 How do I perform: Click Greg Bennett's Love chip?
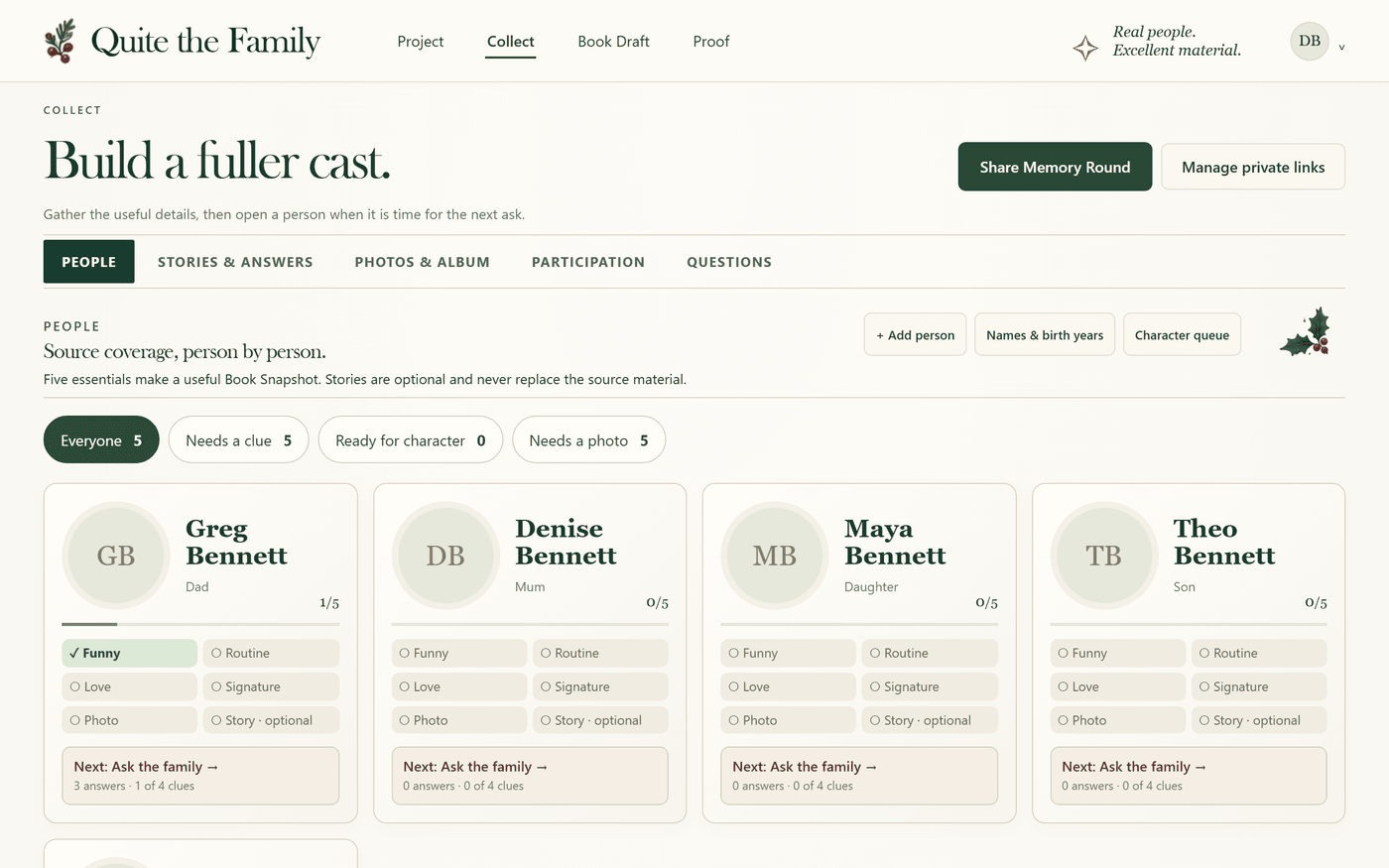[x=130, y=686]
